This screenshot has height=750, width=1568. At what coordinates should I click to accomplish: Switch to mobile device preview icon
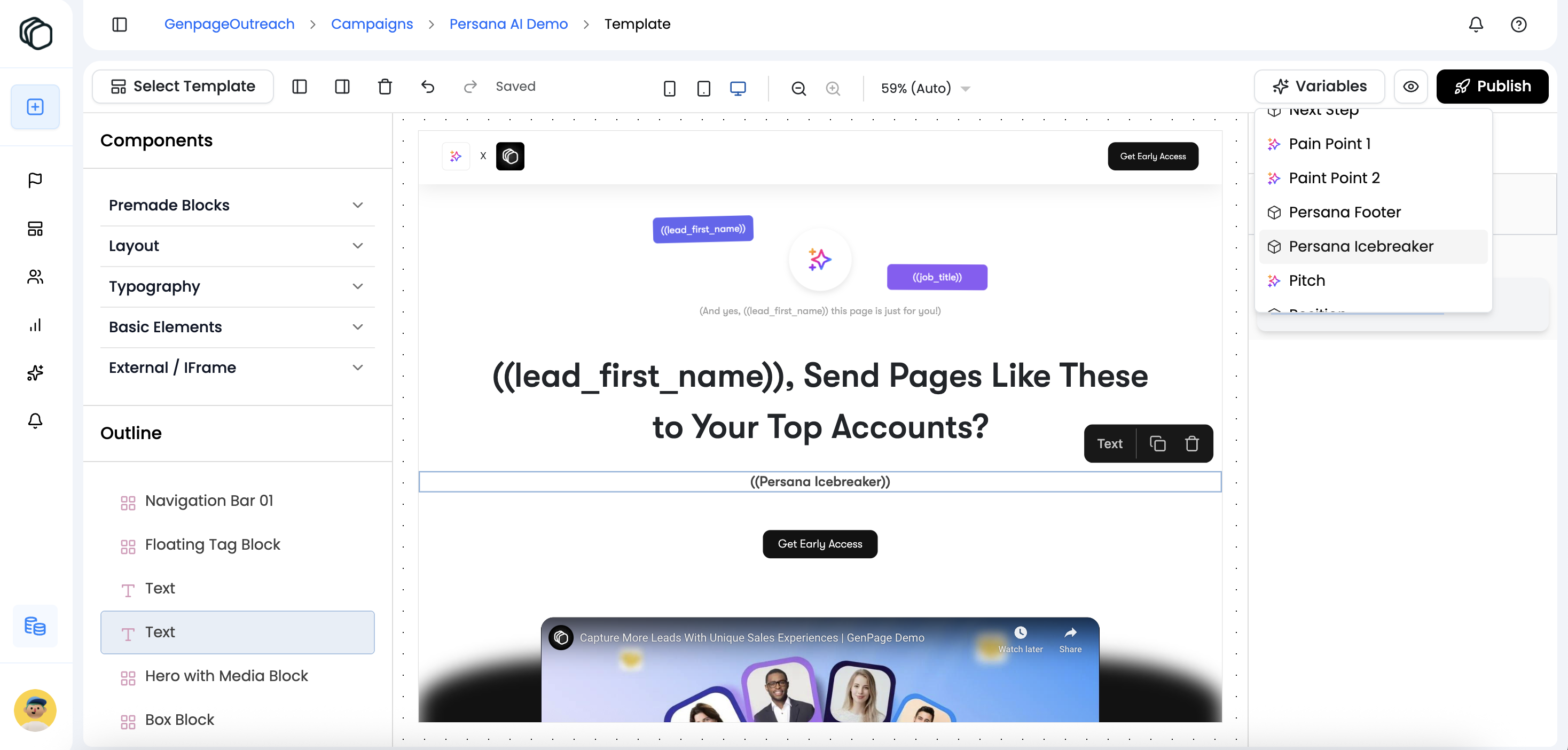tap(669, 89)
